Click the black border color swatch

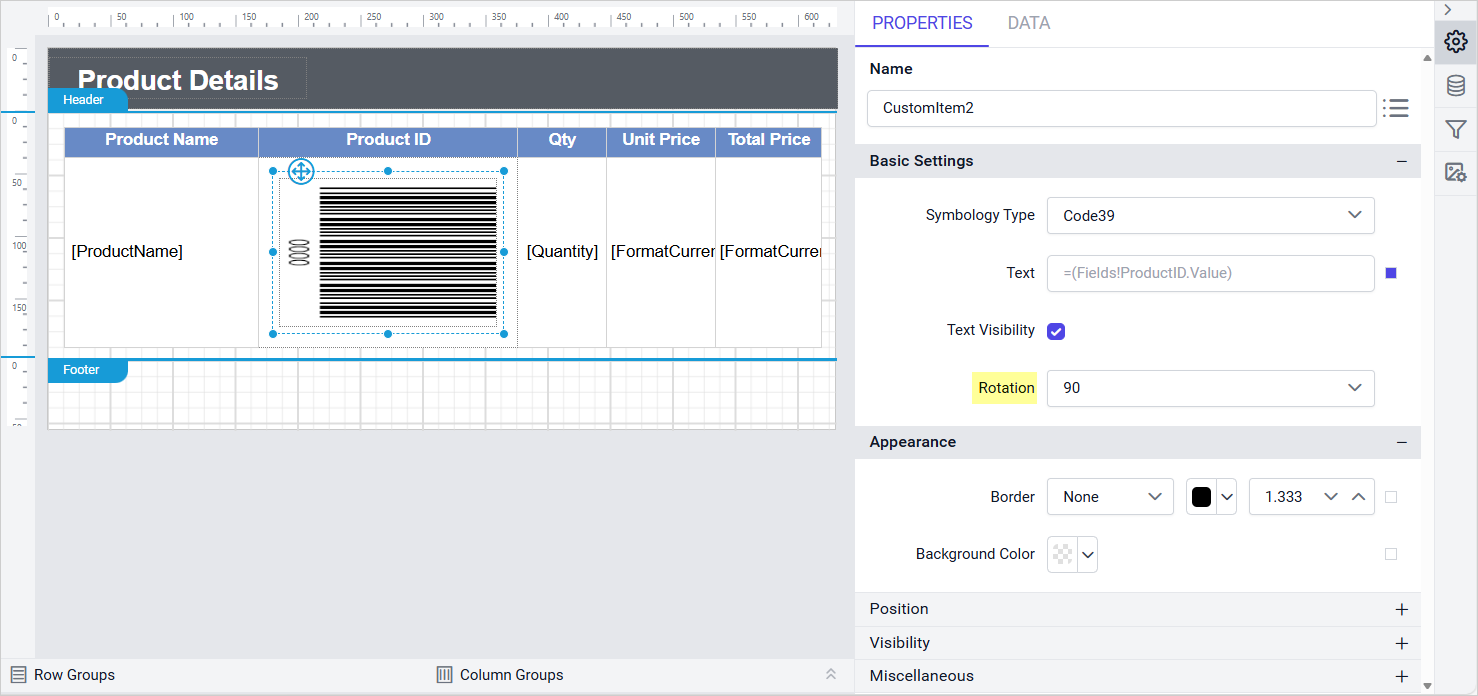point(1202,497)
